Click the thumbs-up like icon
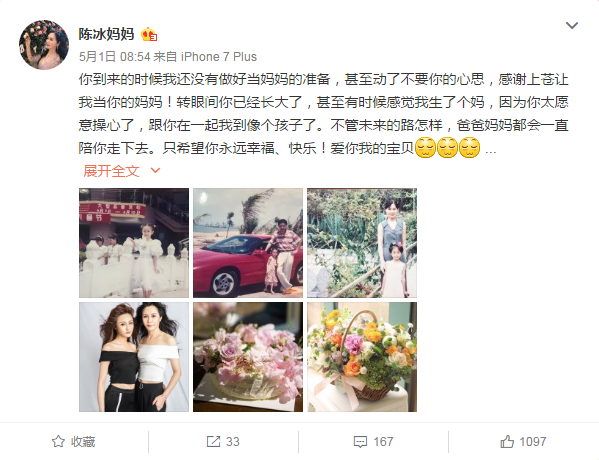This screenshot has width=599, height=460. (507, 441)
